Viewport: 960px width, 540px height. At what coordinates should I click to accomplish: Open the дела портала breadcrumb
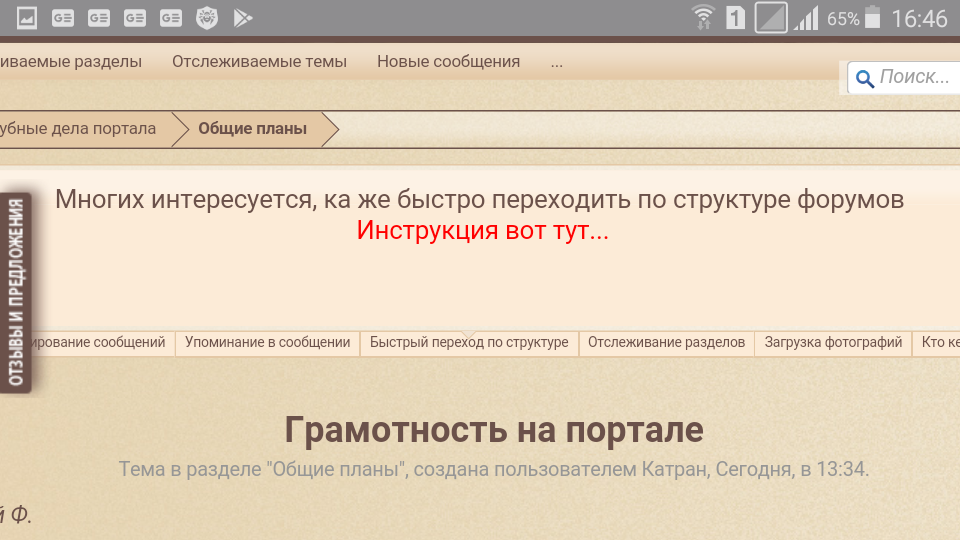(80, 129)
